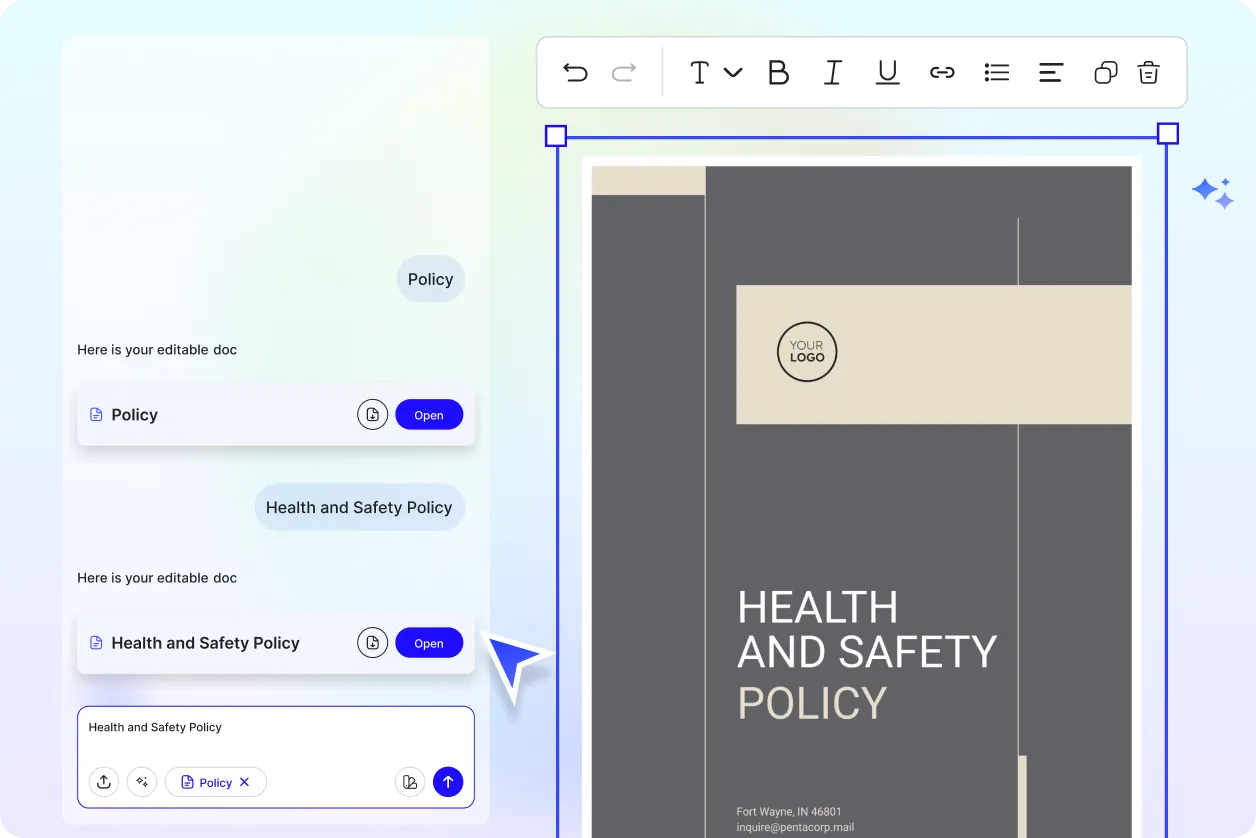Select the POLICY heading on the cover
This screenshot has width=1256, height=838.
(812, 703)
